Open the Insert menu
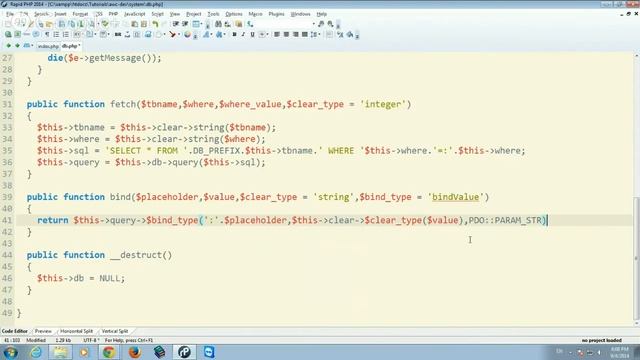 tap(60, 14)
